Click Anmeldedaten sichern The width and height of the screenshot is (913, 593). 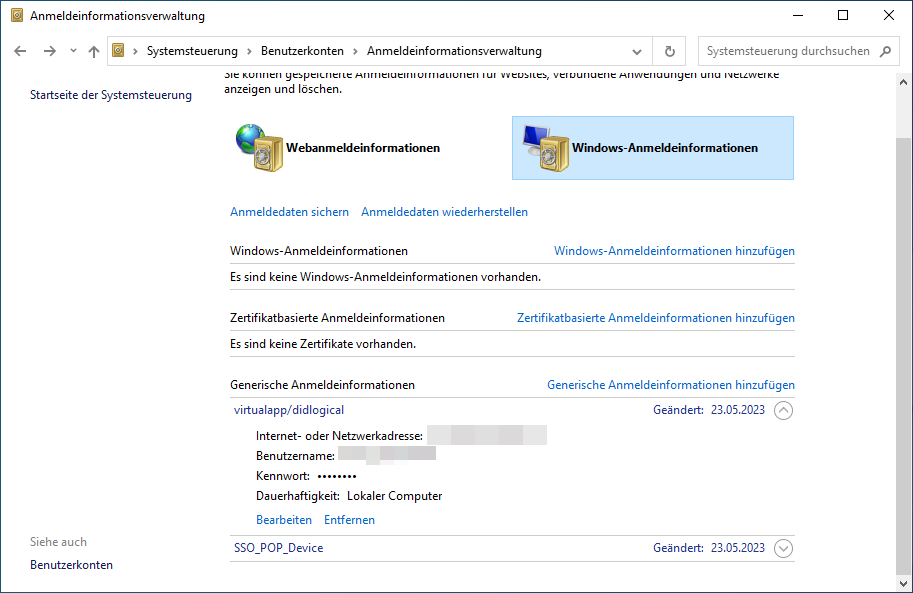[x=289, y=212]
